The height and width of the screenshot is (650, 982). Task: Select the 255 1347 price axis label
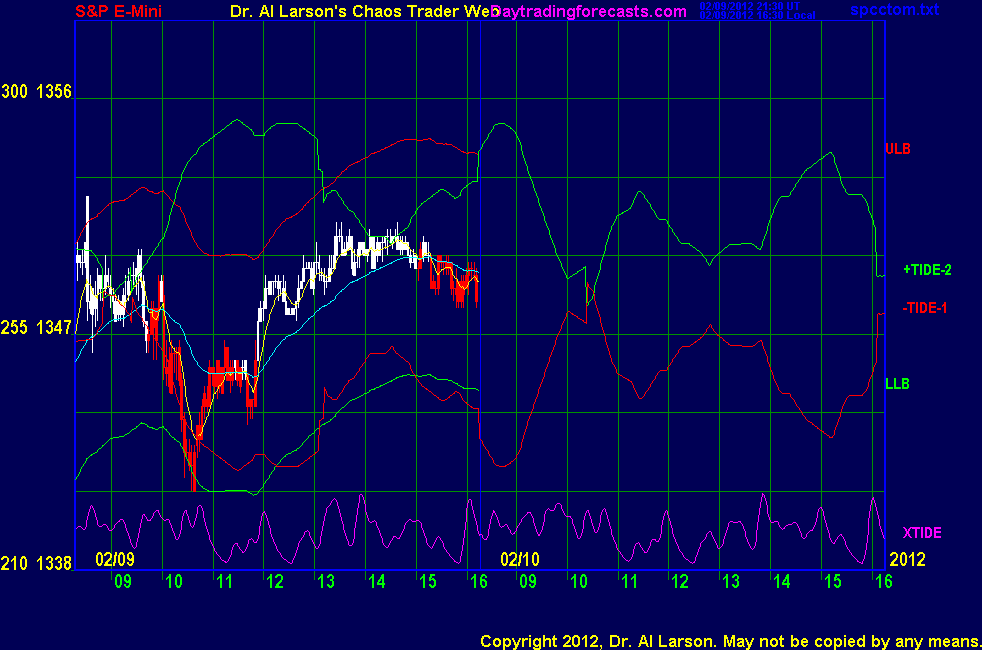pos(36,328)
